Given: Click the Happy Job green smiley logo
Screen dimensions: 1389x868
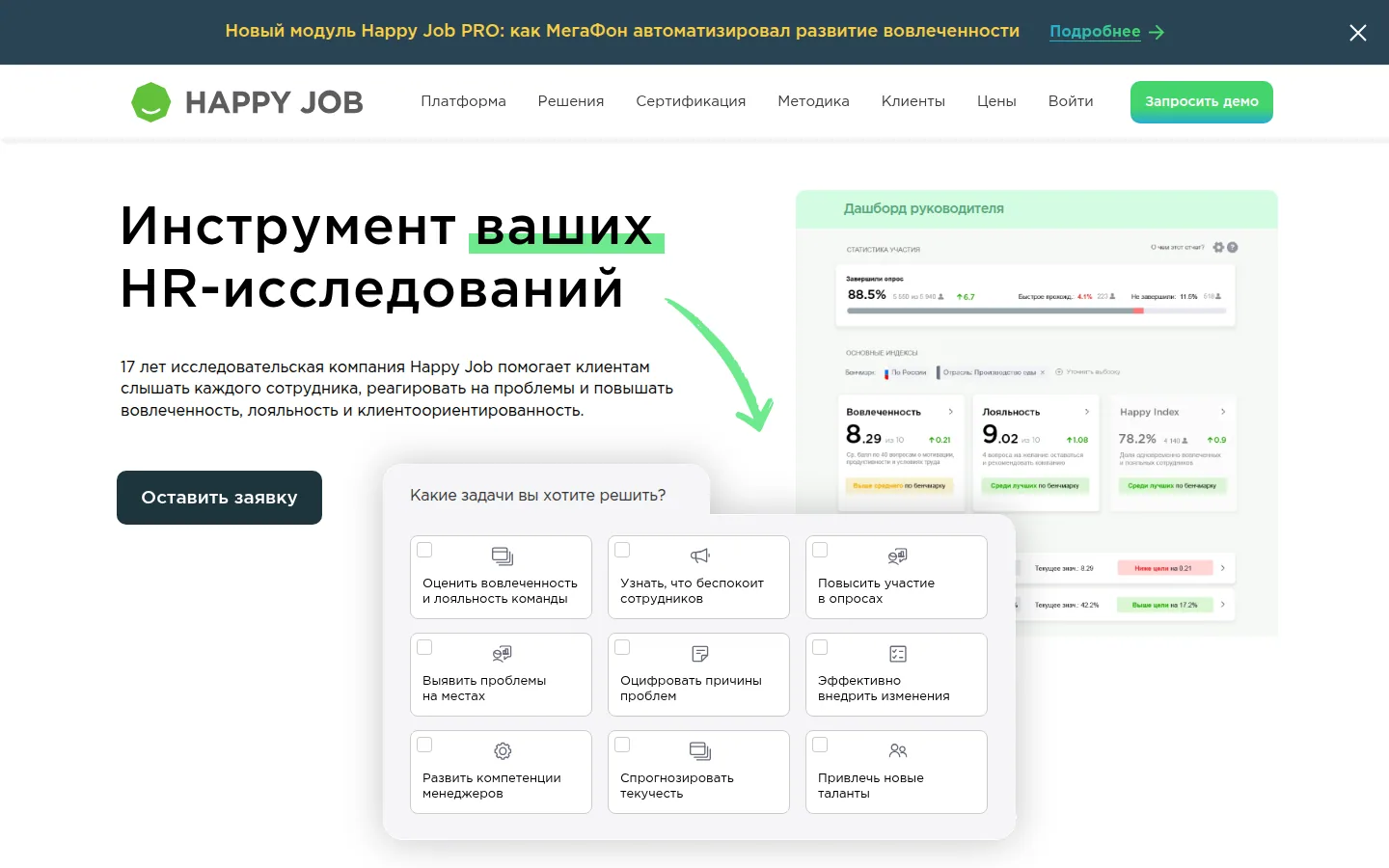Looking at the screenshot, I should [x=150, y=102].
